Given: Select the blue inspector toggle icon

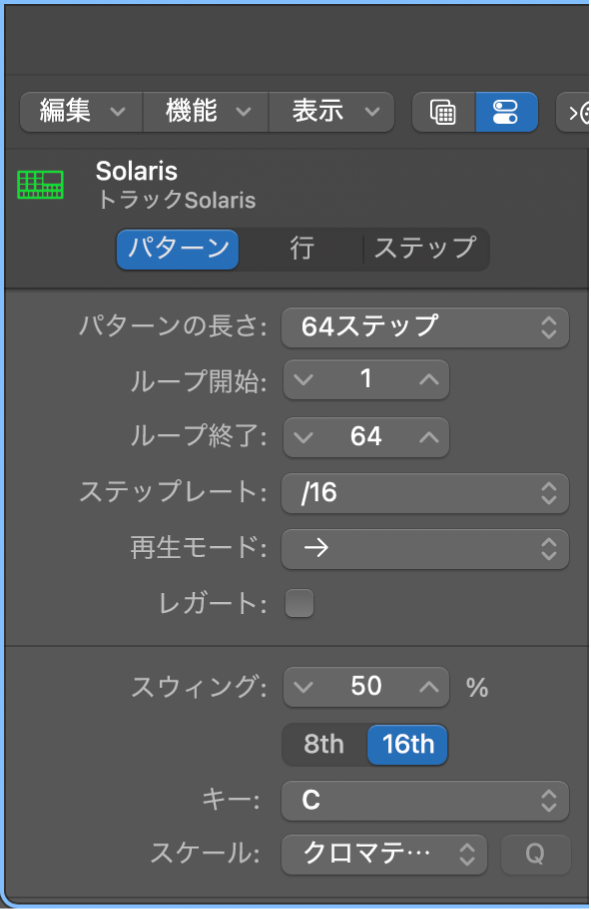Looking at the screenshot, I should point(506,111).
